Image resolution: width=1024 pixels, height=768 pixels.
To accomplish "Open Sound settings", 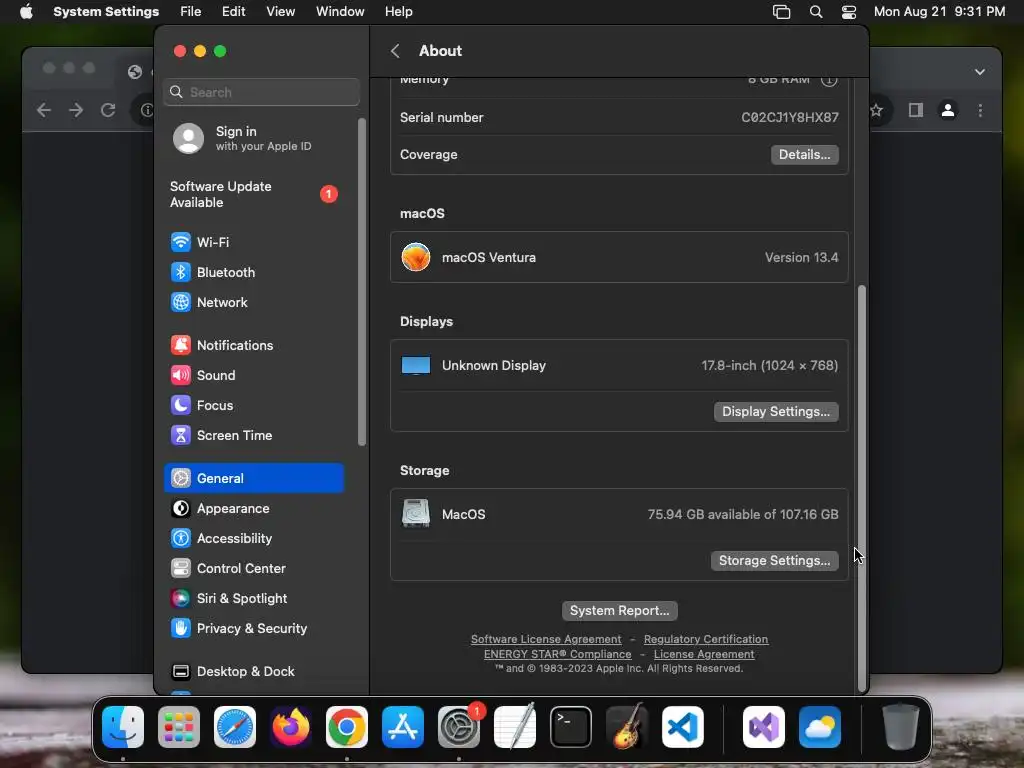I will [x=254, y=376].
